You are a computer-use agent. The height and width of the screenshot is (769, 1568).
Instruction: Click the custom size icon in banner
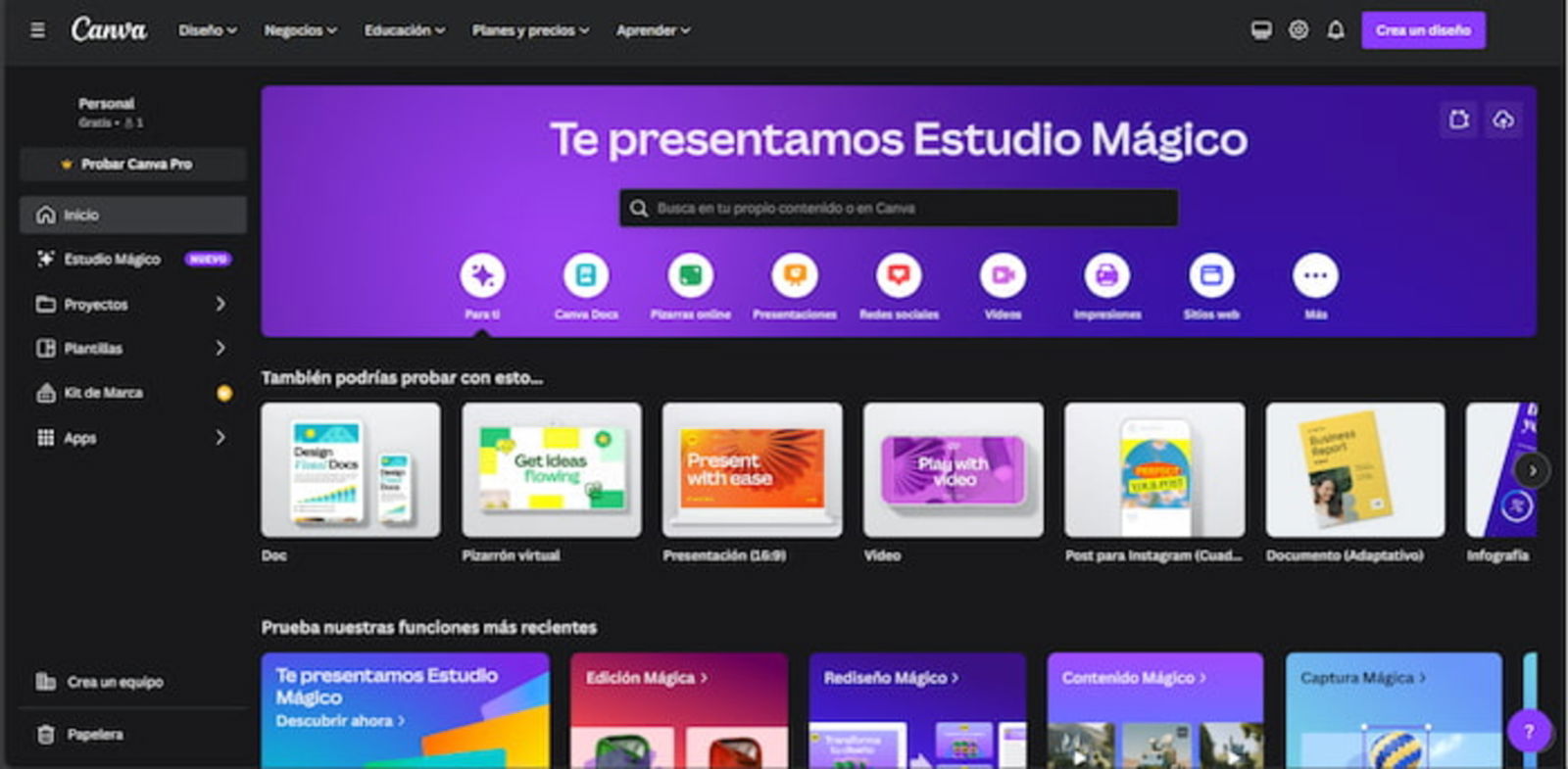[x=1459, y=120]
